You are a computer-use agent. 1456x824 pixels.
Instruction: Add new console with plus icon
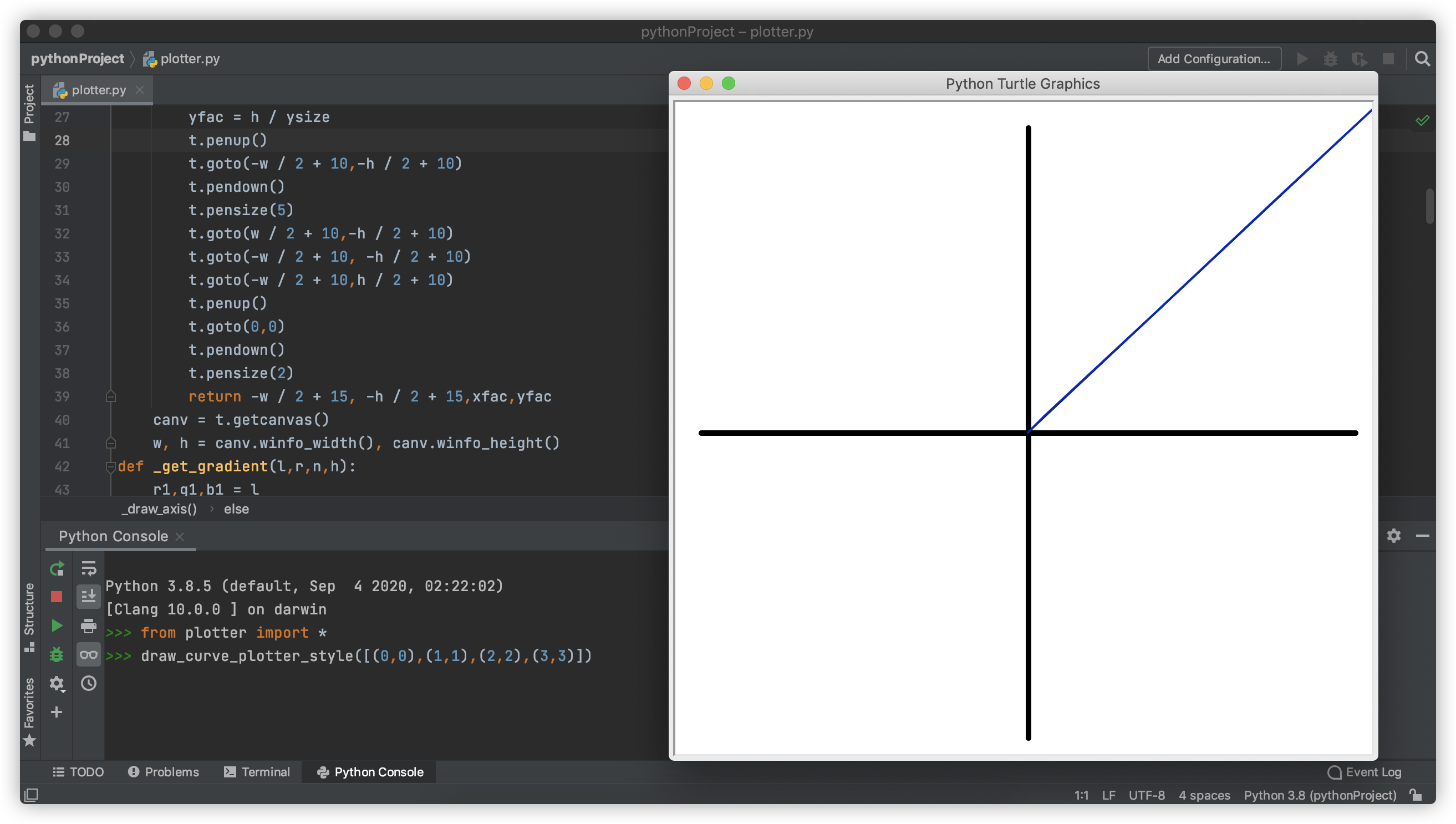point(57,712)
